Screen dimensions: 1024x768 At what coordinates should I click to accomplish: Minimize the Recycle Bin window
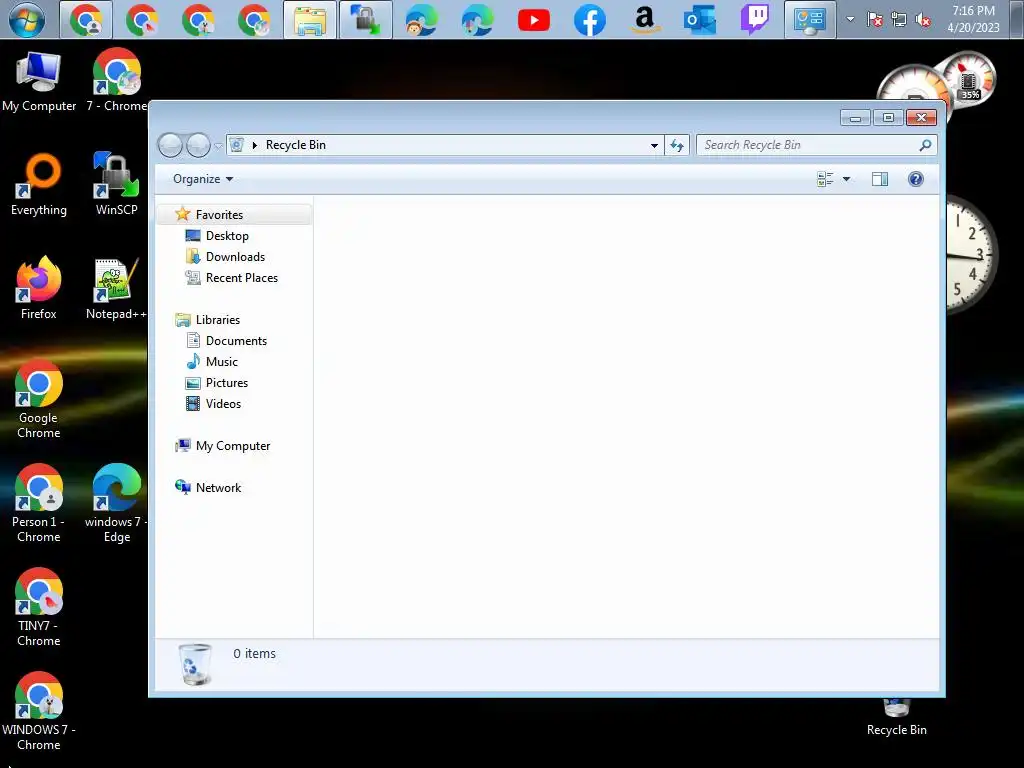click(x=855, y=118)
